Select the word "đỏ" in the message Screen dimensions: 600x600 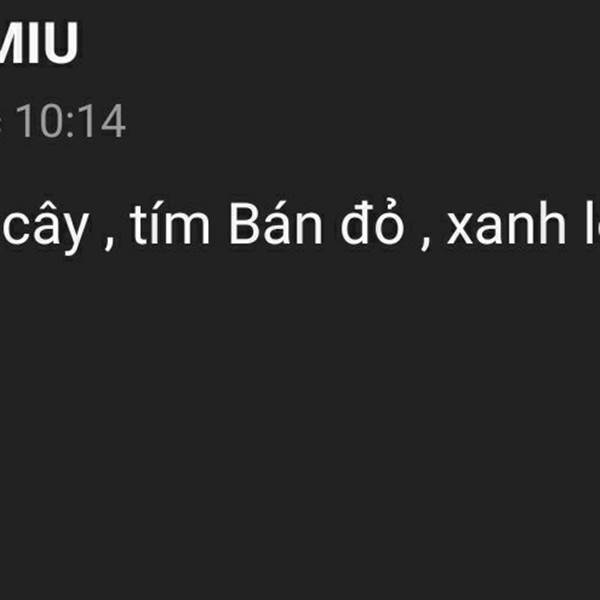tap(372, 222)
